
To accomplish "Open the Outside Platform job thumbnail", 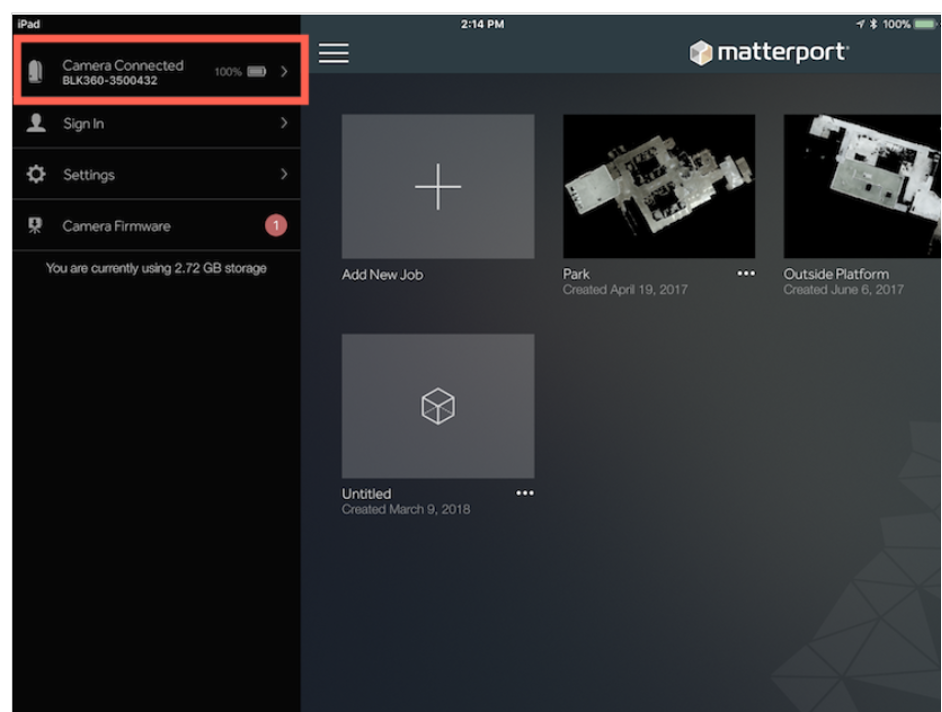I will click(862, 186).
